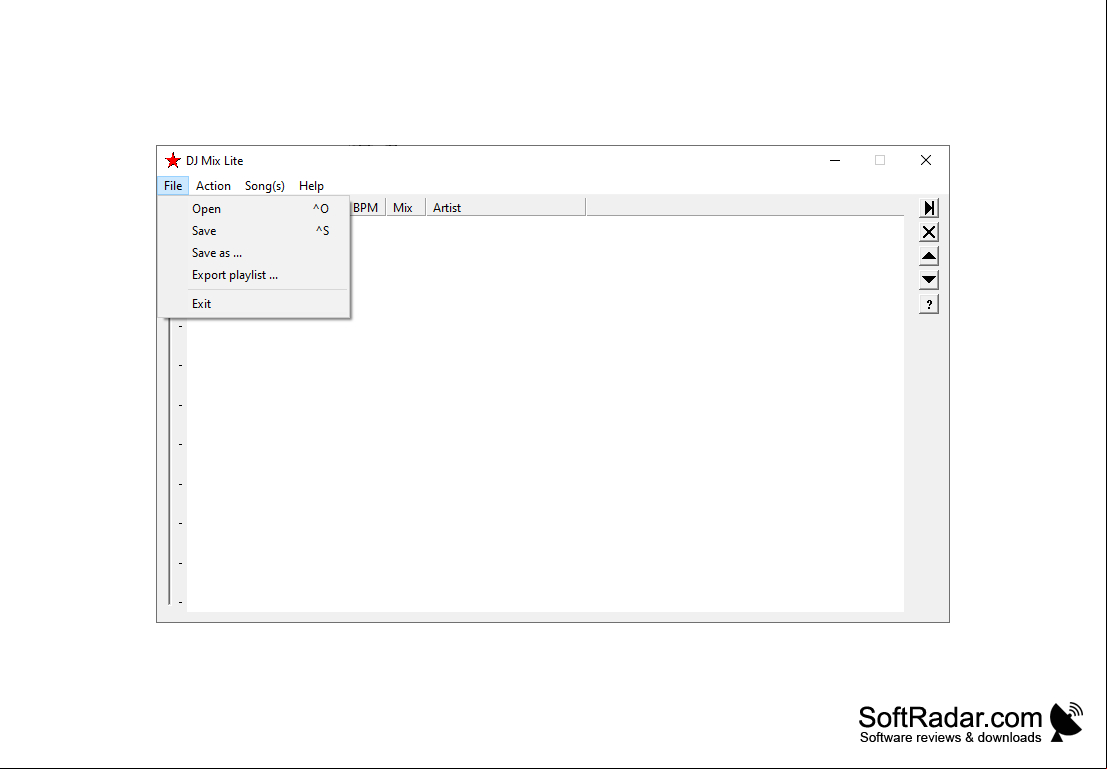Open the Action menu

click(x=213, y=186)
